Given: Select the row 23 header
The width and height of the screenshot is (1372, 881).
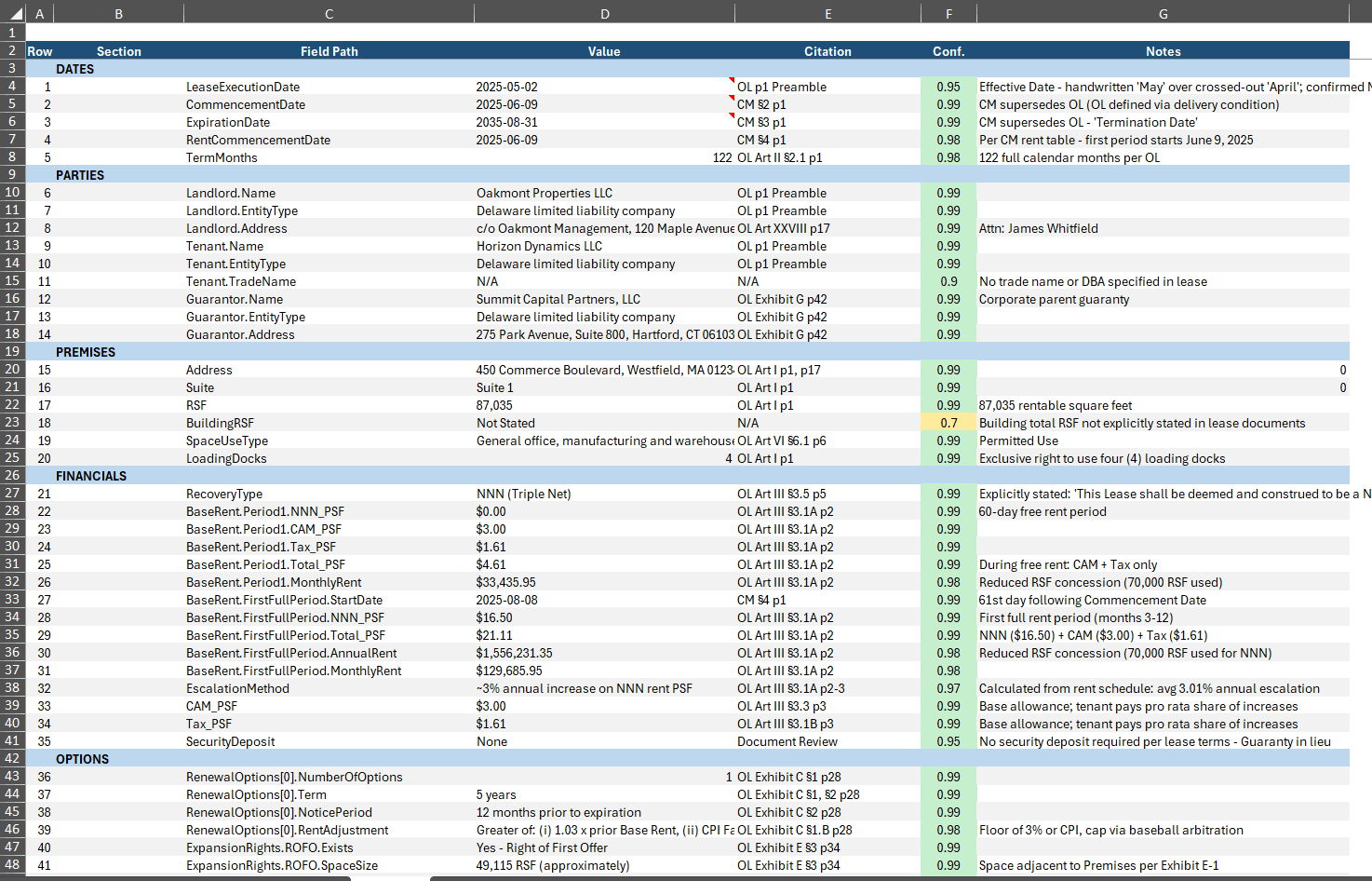Looking at the screenshot, I should (12, 423).
